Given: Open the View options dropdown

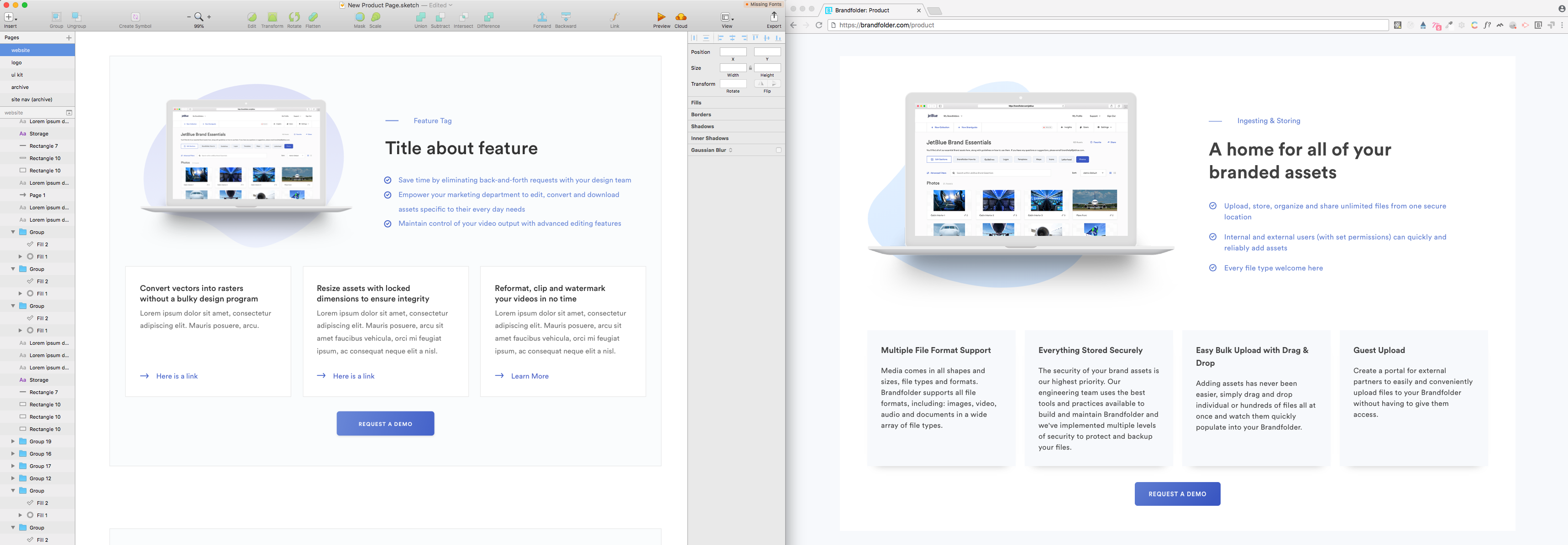Looking at the screenshot, I should (x=727, y=17).
